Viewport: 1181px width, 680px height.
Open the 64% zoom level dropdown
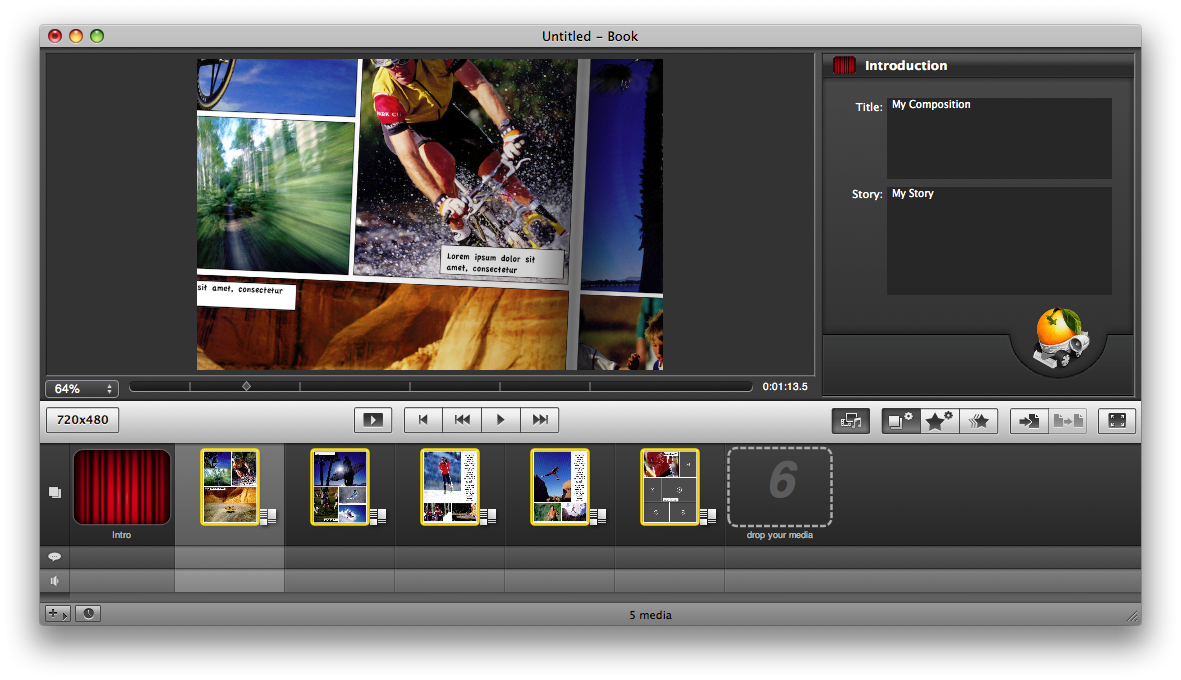(x=81, y=388)
